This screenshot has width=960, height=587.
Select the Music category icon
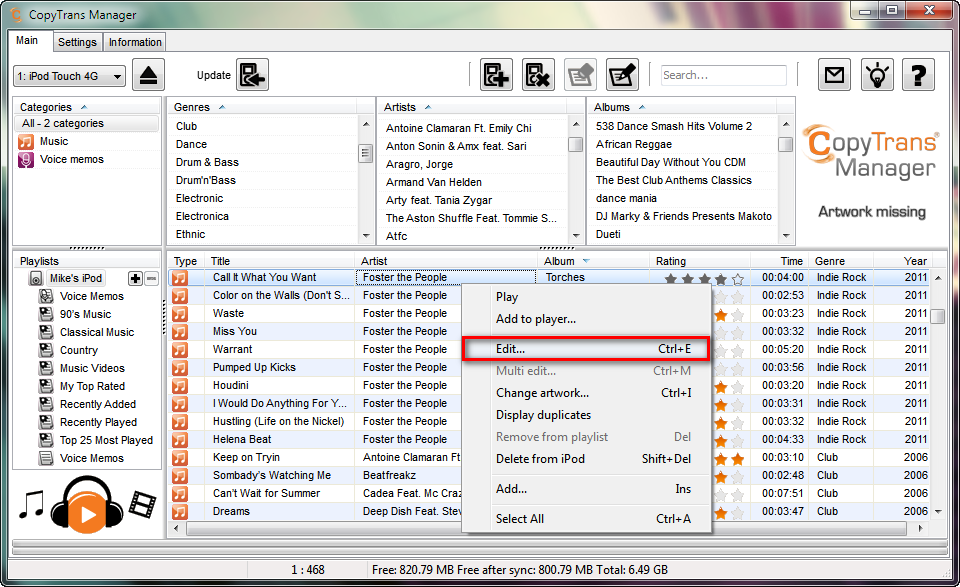tap(26, 142)
